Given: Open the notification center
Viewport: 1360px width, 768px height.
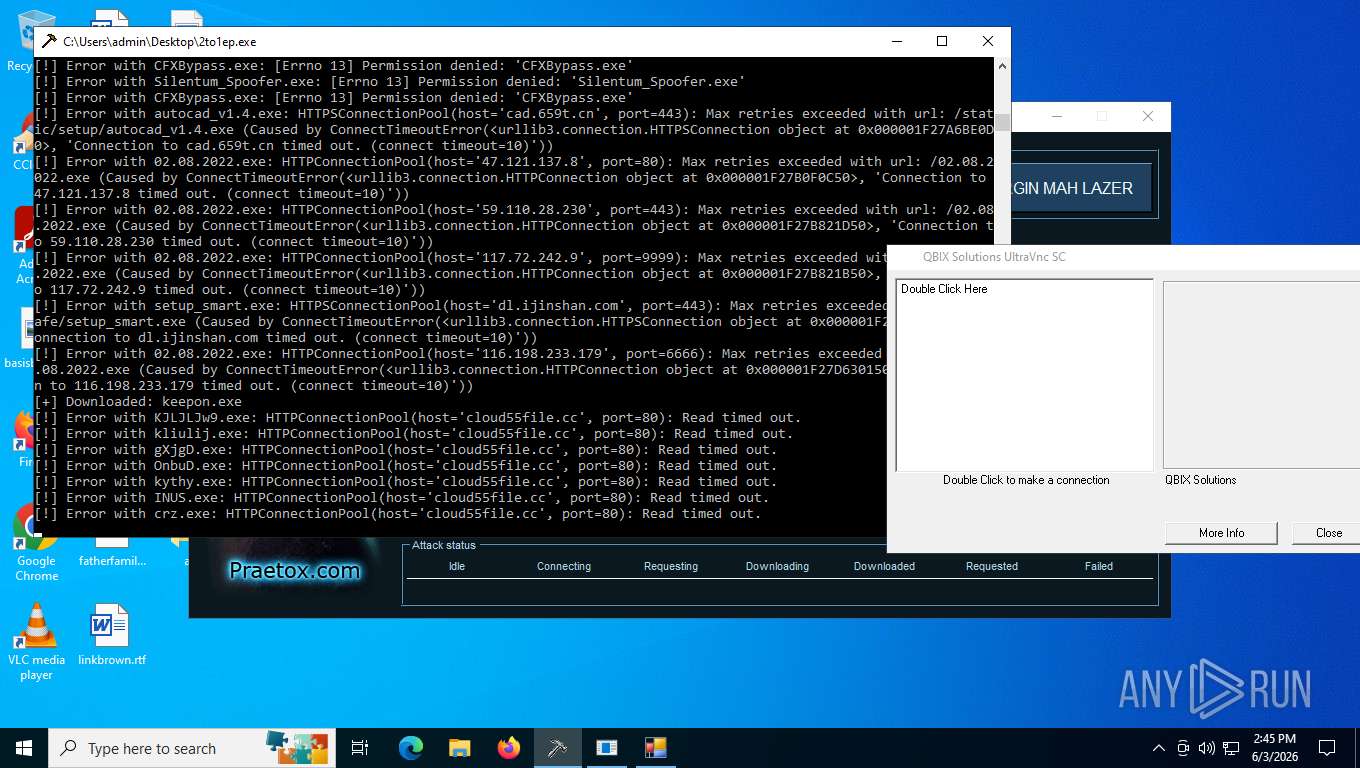Looking at the screenshot, I should (1327, 748).
